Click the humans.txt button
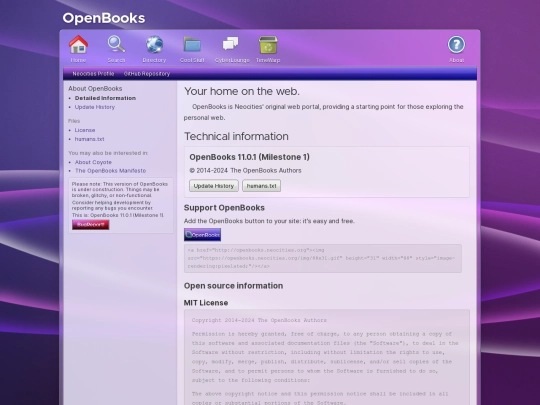Image resolution: width=540 pixels, height=405 pixels. tap(261, 186)
